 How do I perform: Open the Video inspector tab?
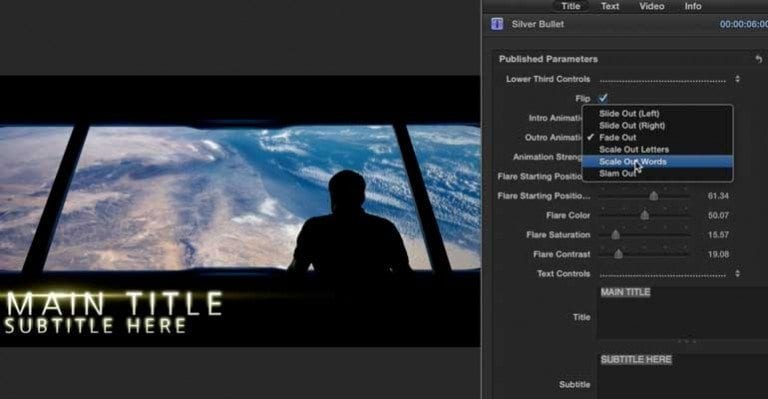(651, 6)
